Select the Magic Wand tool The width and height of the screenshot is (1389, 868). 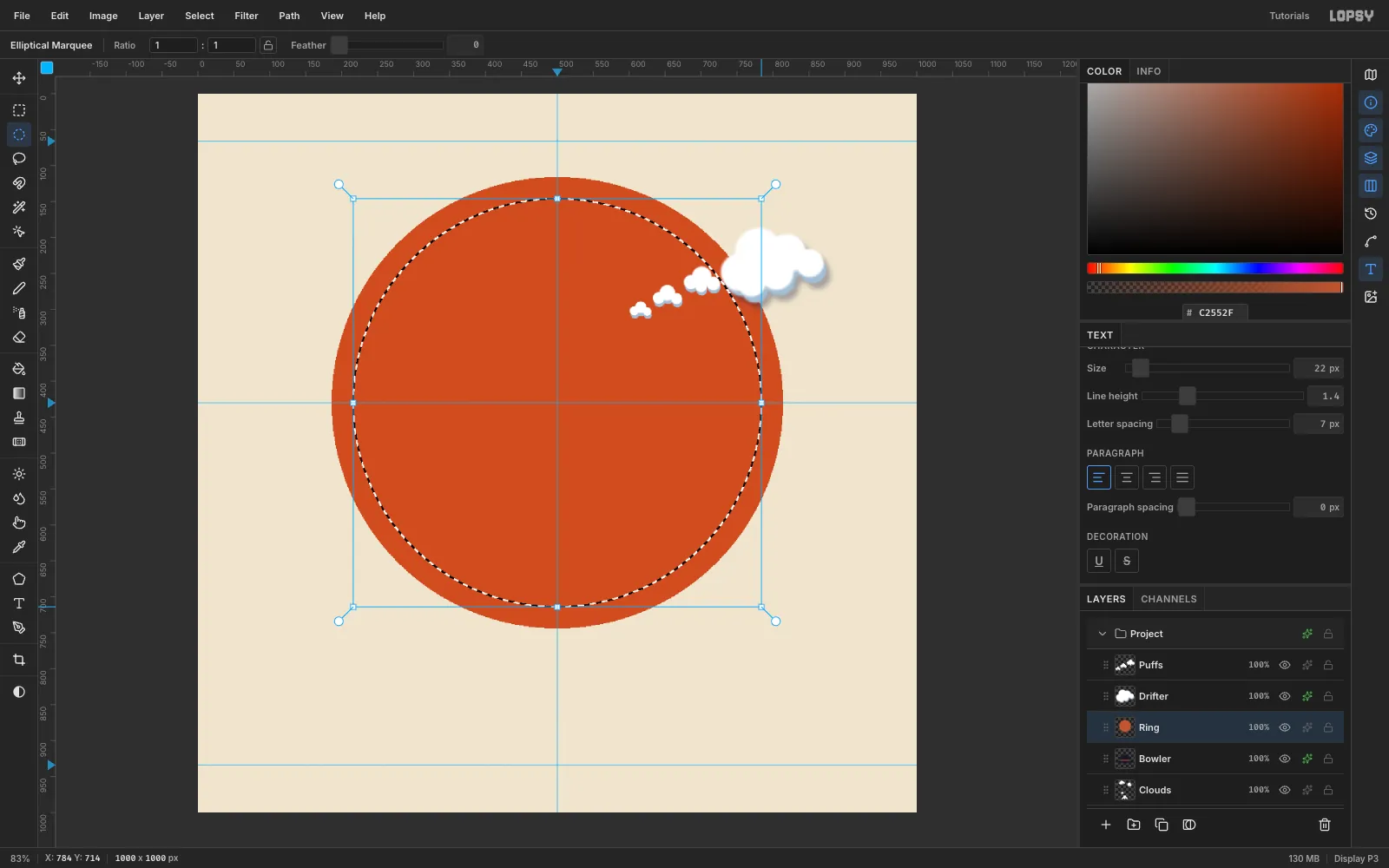click(x=19, y=207)
